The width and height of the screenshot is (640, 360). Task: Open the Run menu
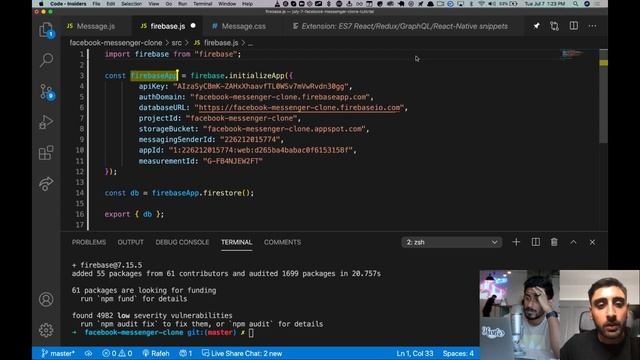(182, 4)
